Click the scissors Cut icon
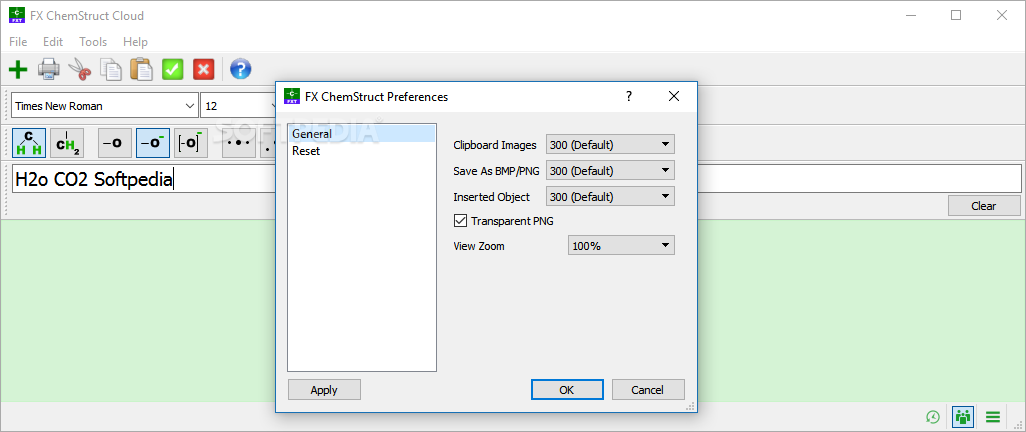 80,69
